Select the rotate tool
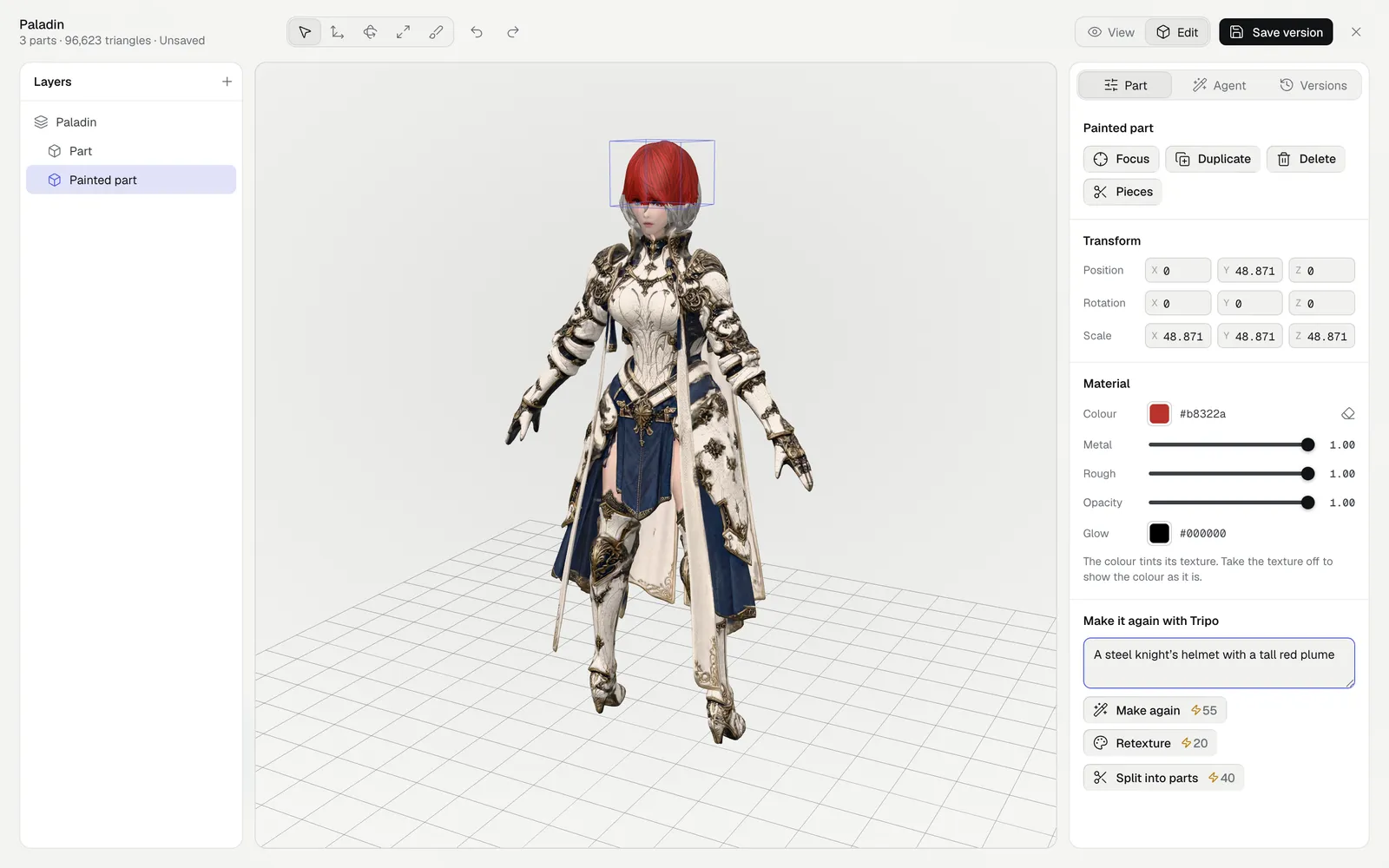The width and height of the screenshot is (1389, 868). pyautogui.click(x=371, y=32)
